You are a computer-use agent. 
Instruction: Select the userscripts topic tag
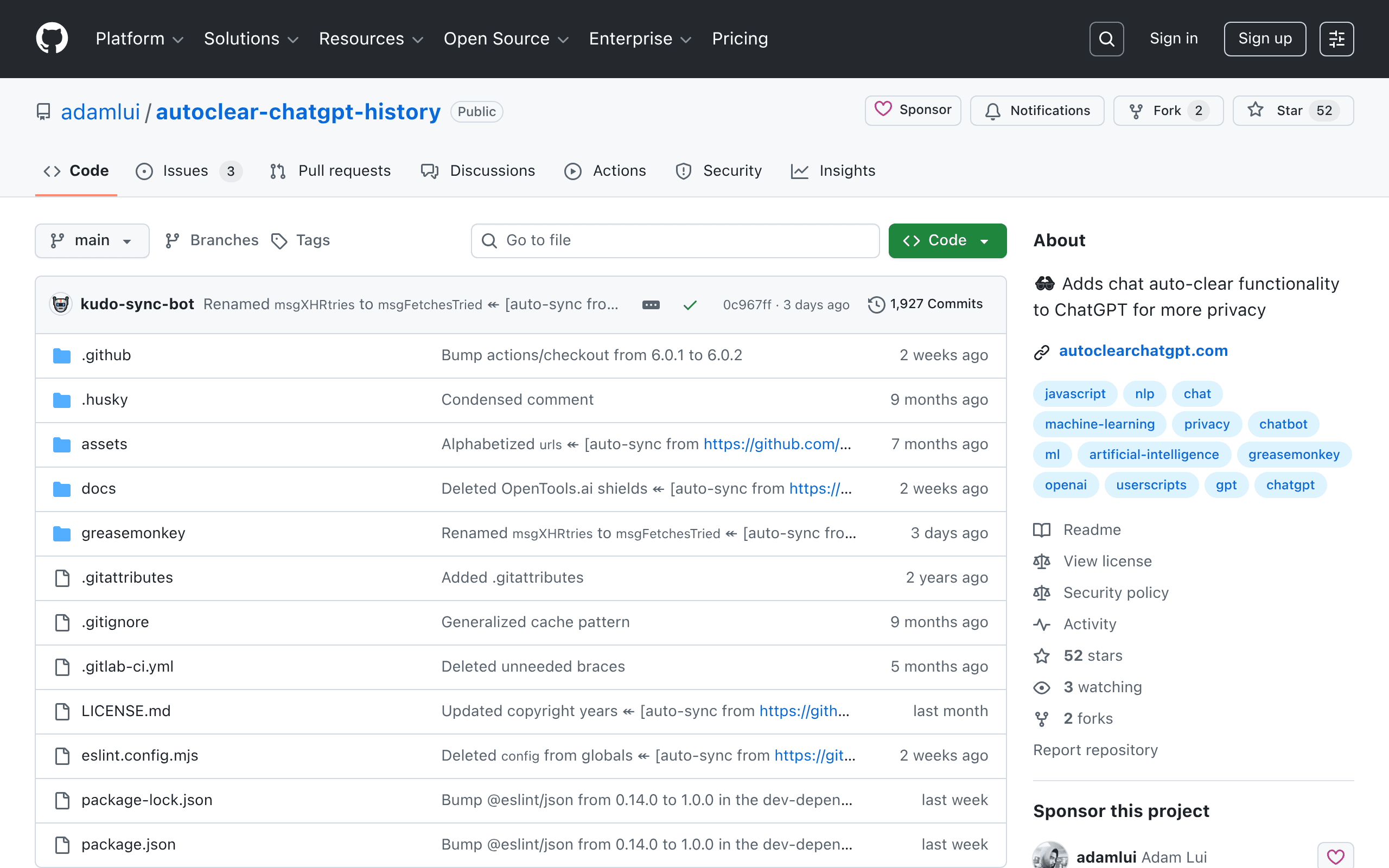coord(1151,485)
